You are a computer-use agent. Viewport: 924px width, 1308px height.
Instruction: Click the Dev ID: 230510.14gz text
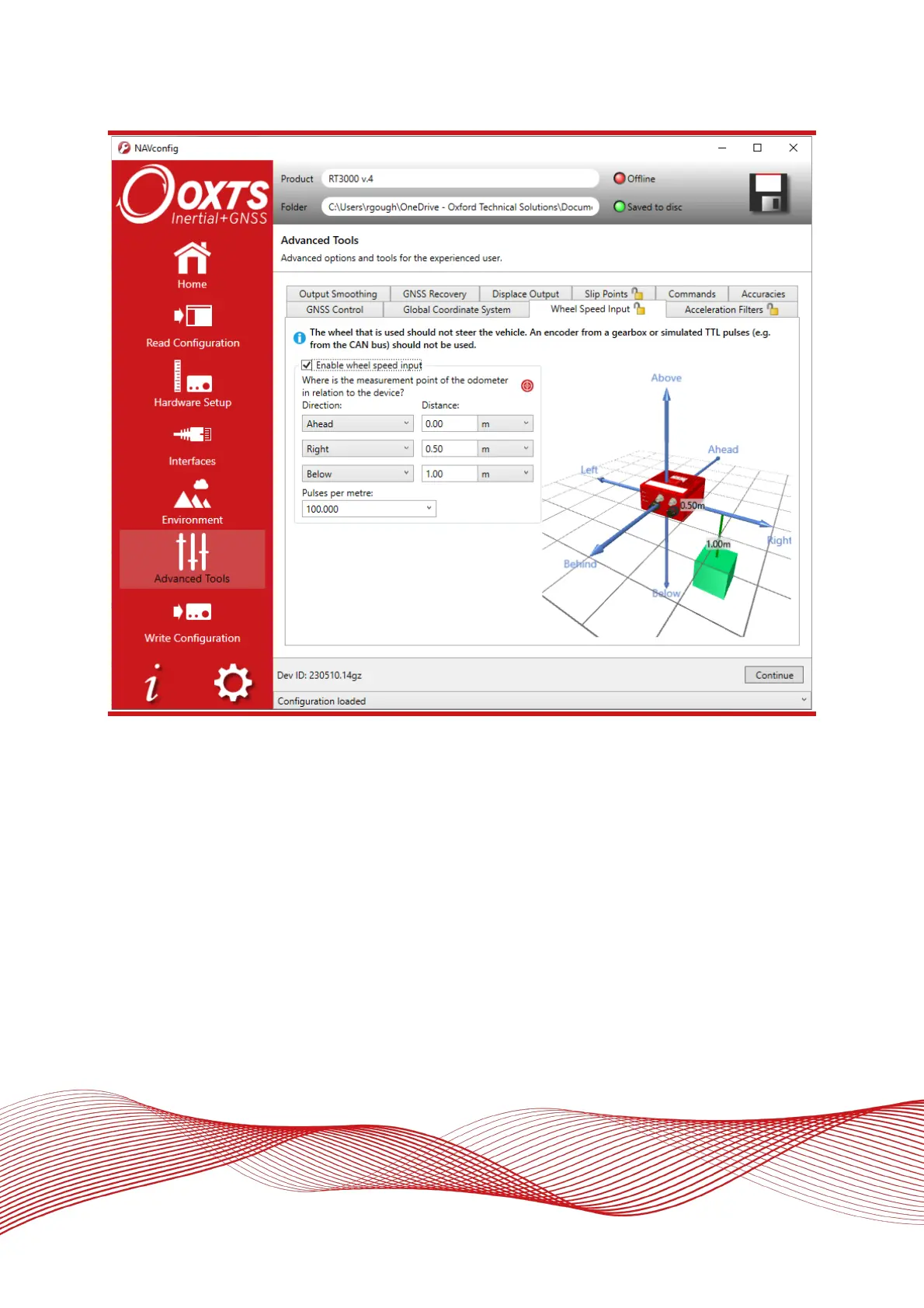point(319,675)
